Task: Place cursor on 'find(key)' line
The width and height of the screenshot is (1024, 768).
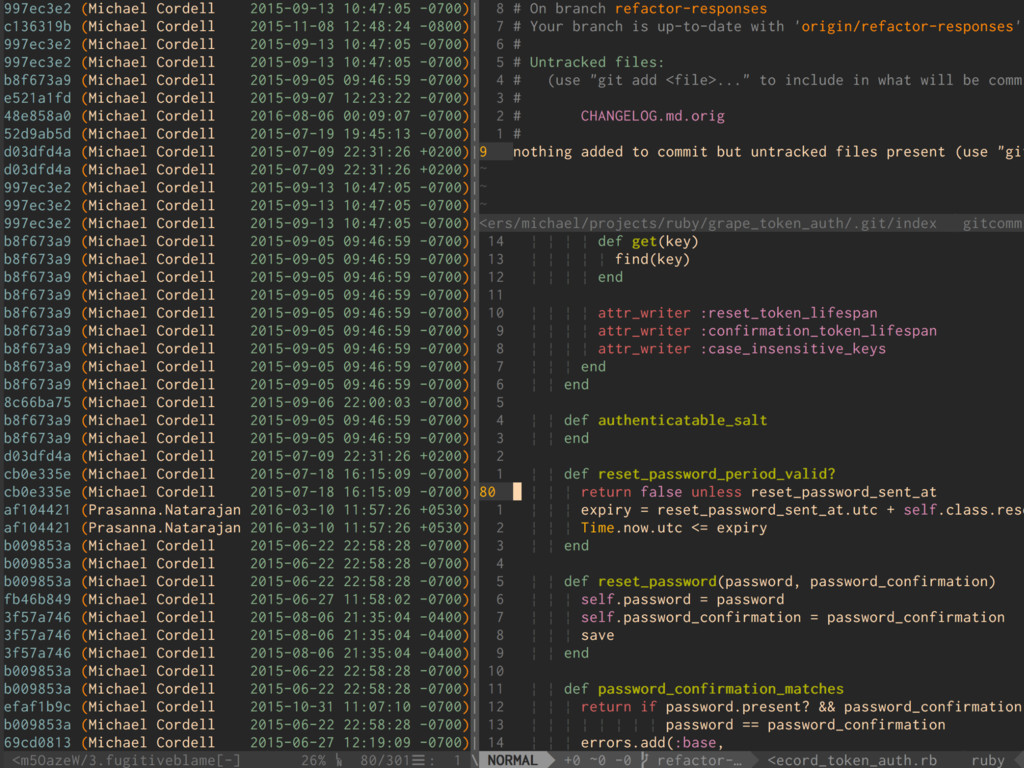Action: [x=652, y=259]
